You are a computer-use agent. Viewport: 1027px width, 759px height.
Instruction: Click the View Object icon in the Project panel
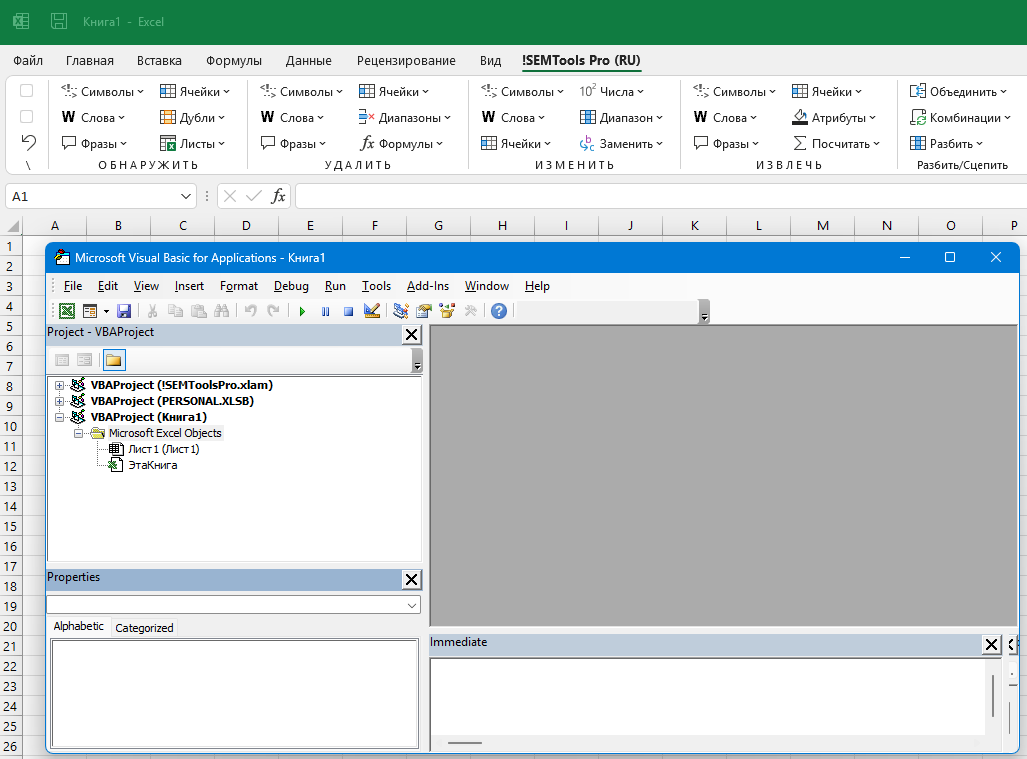click(84, 360)
